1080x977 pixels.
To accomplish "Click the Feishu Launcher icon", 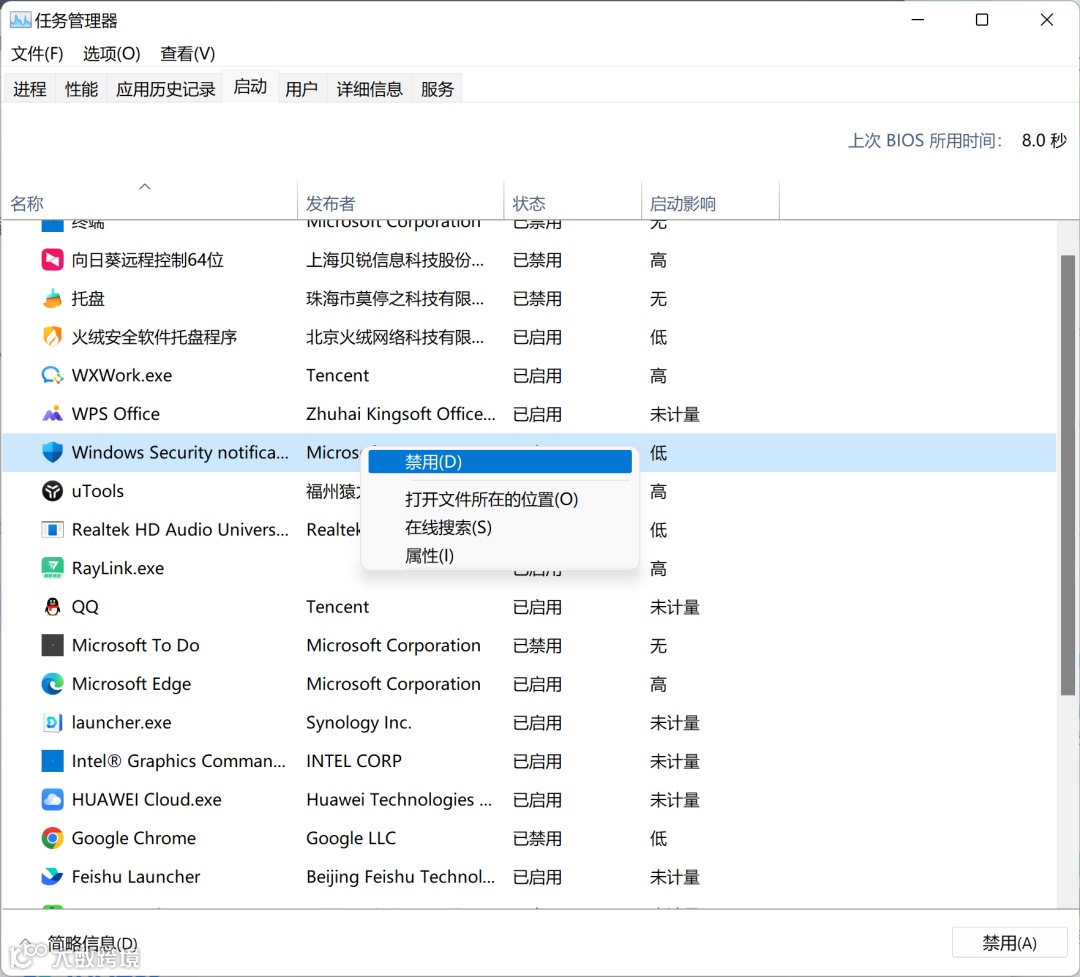I will tap(52, 877).
